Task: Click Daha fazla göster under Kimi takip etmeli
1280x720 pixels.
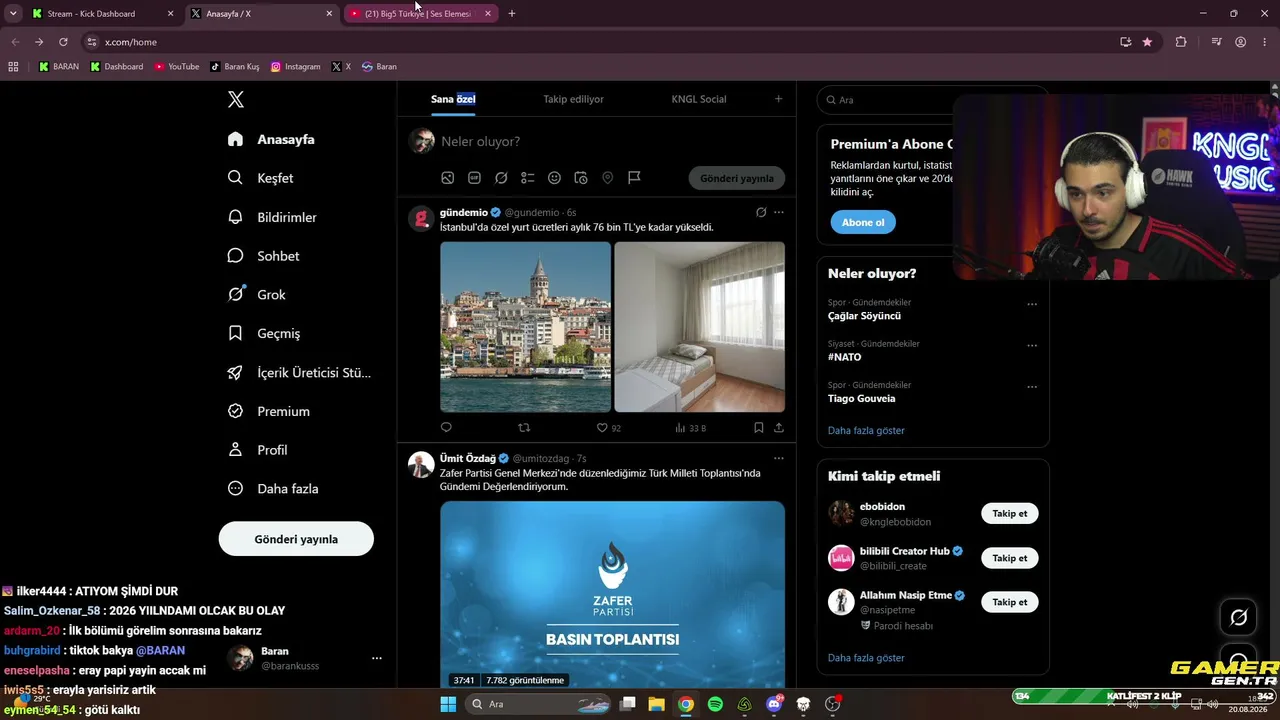Action: point(866,658)
